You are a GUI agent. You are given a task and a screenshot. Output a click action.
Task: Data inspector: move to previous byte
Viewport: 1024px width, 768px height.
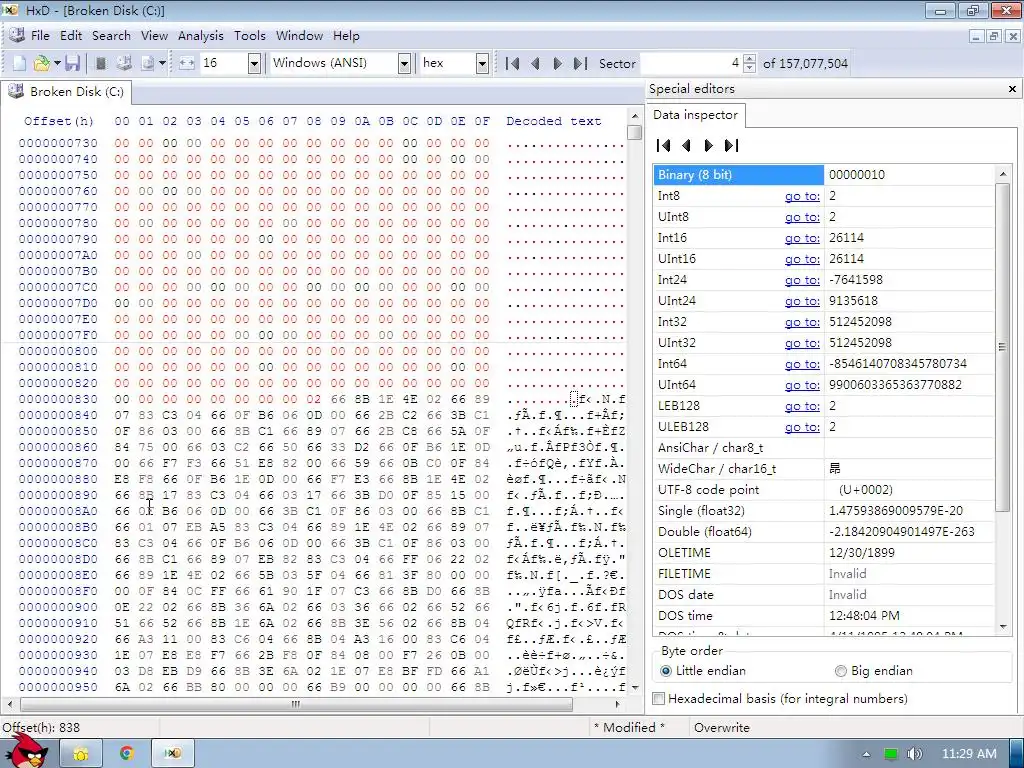point(686,145)
